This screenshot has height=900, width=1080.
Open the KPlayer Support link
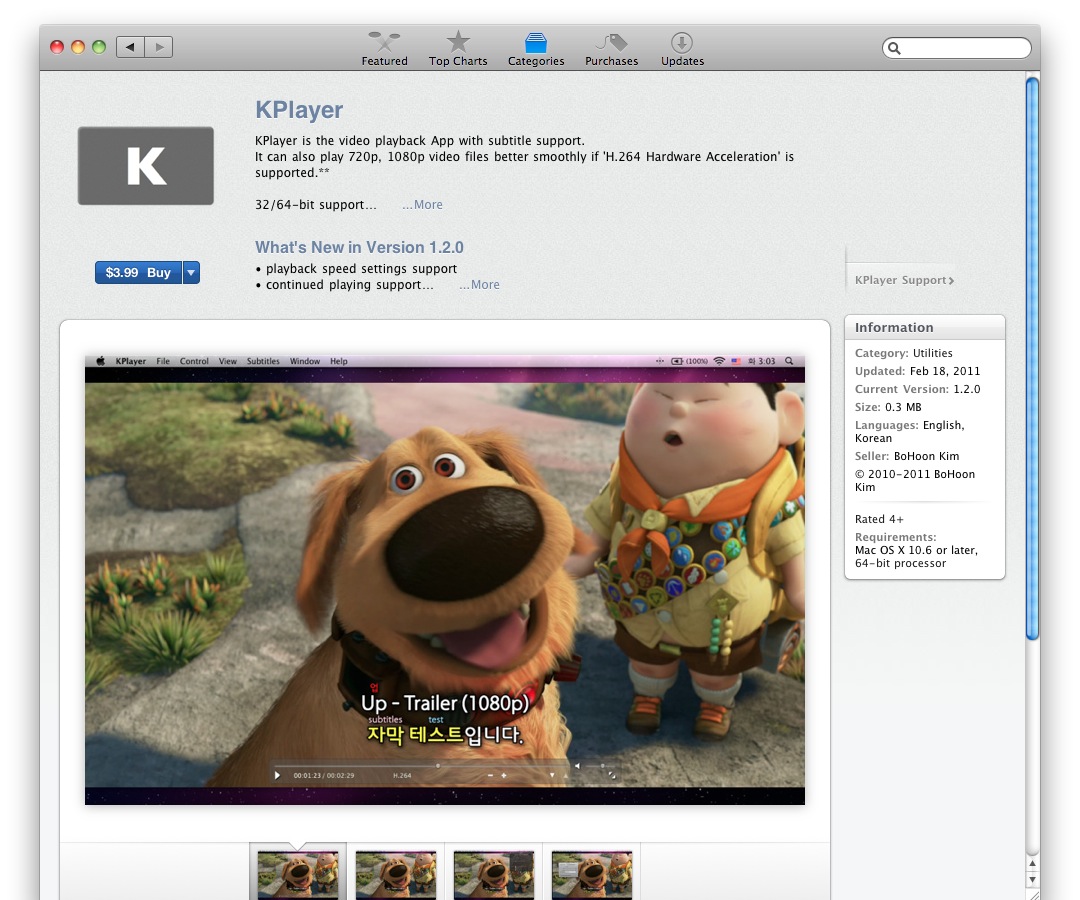pyautogui.click(x=904, y=281)
